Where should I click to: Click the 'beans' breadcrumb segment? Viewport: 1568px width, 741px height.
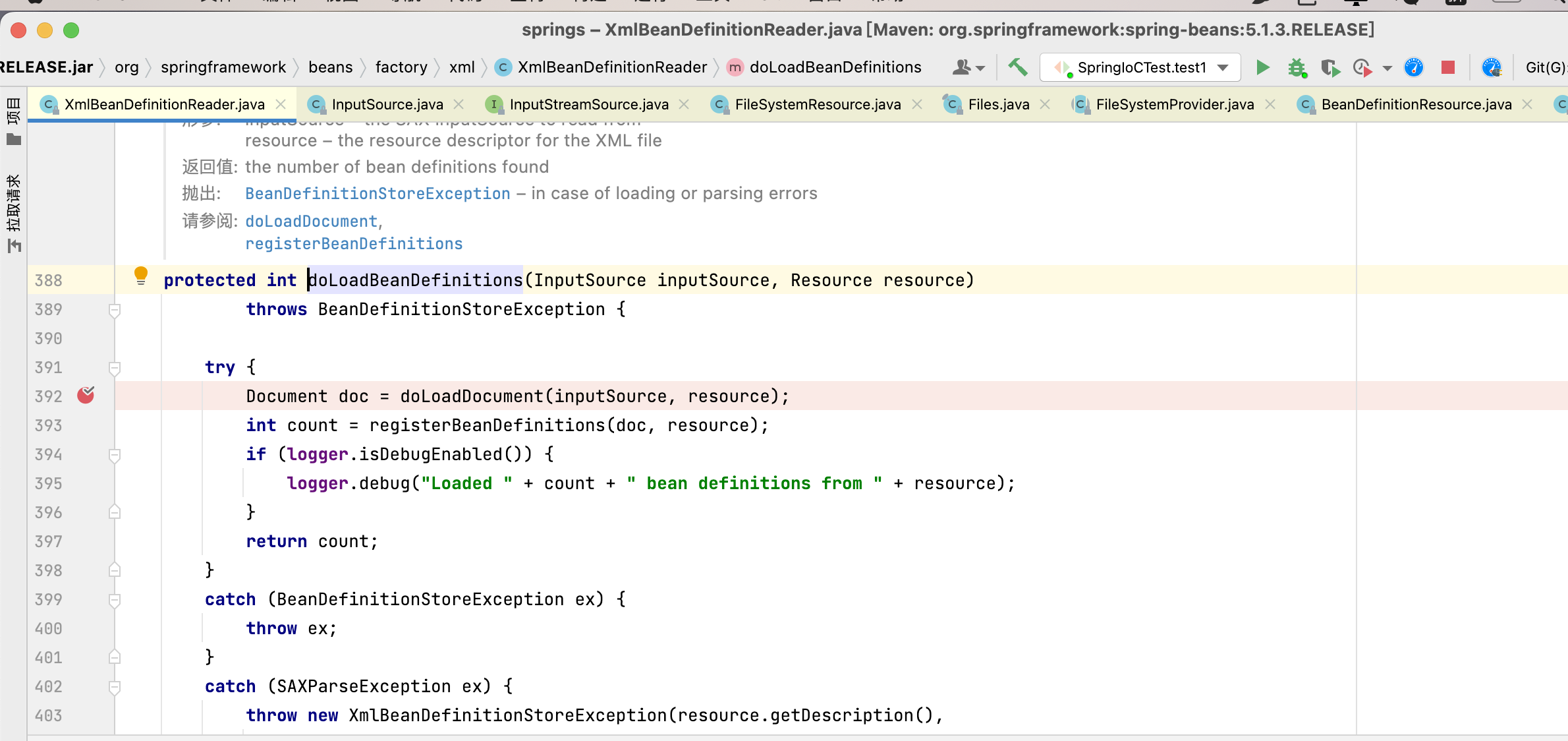coord(331,67)
